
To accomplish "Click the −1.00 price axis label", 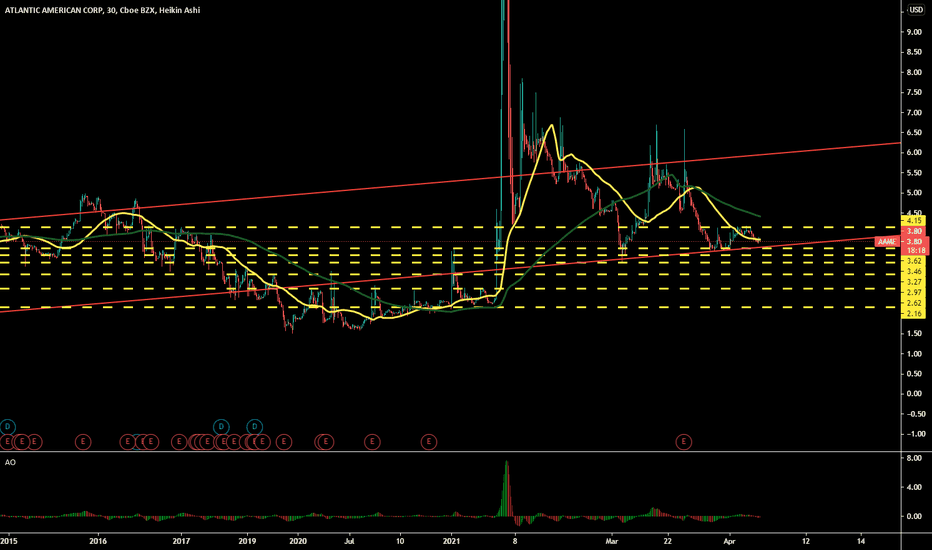I will coord(914,434).
